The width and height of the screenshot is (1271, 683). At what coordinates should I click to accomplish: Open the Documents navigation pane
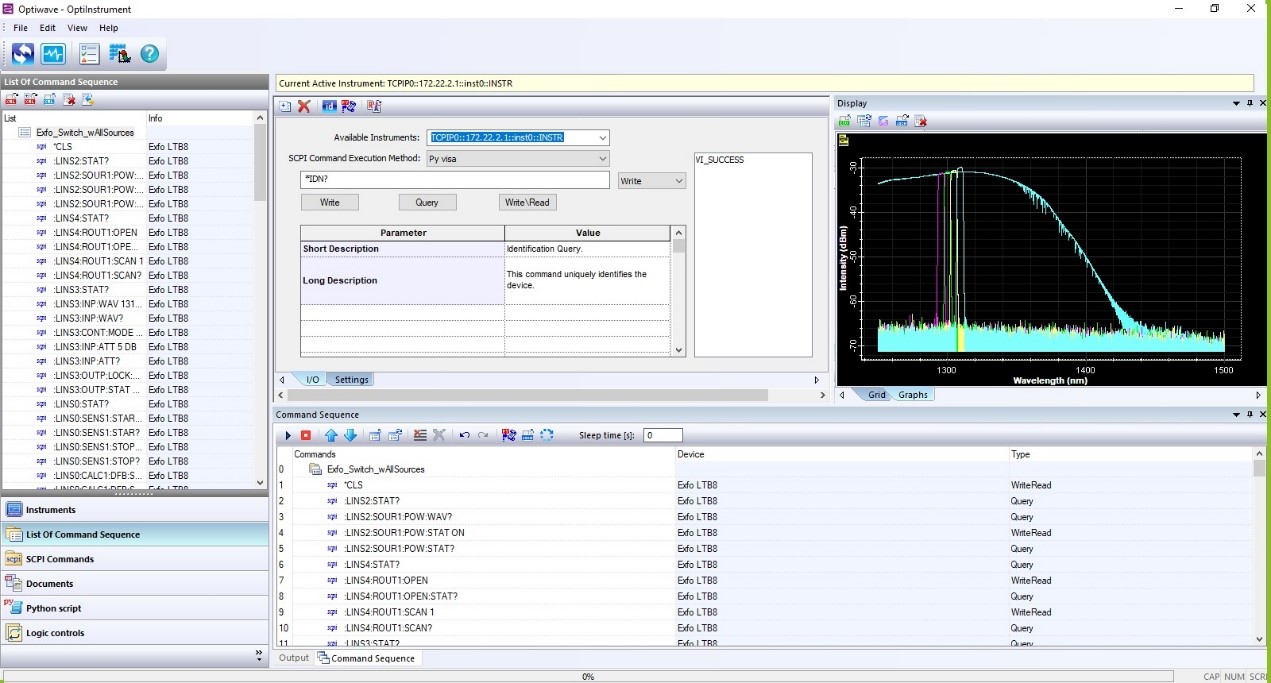coord(135,584)
